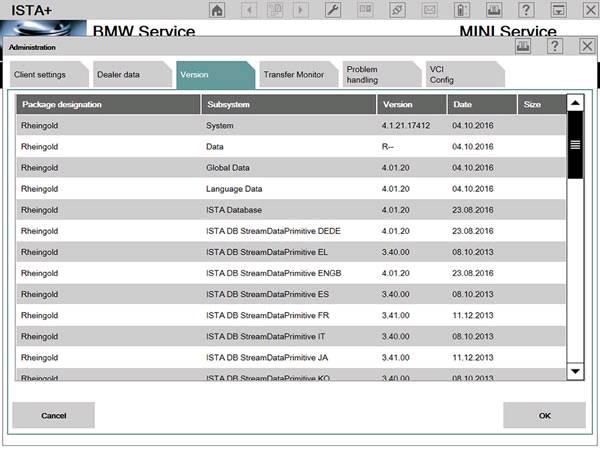
Task: Select the System subsystem row
Action: [x=291, y=126]
